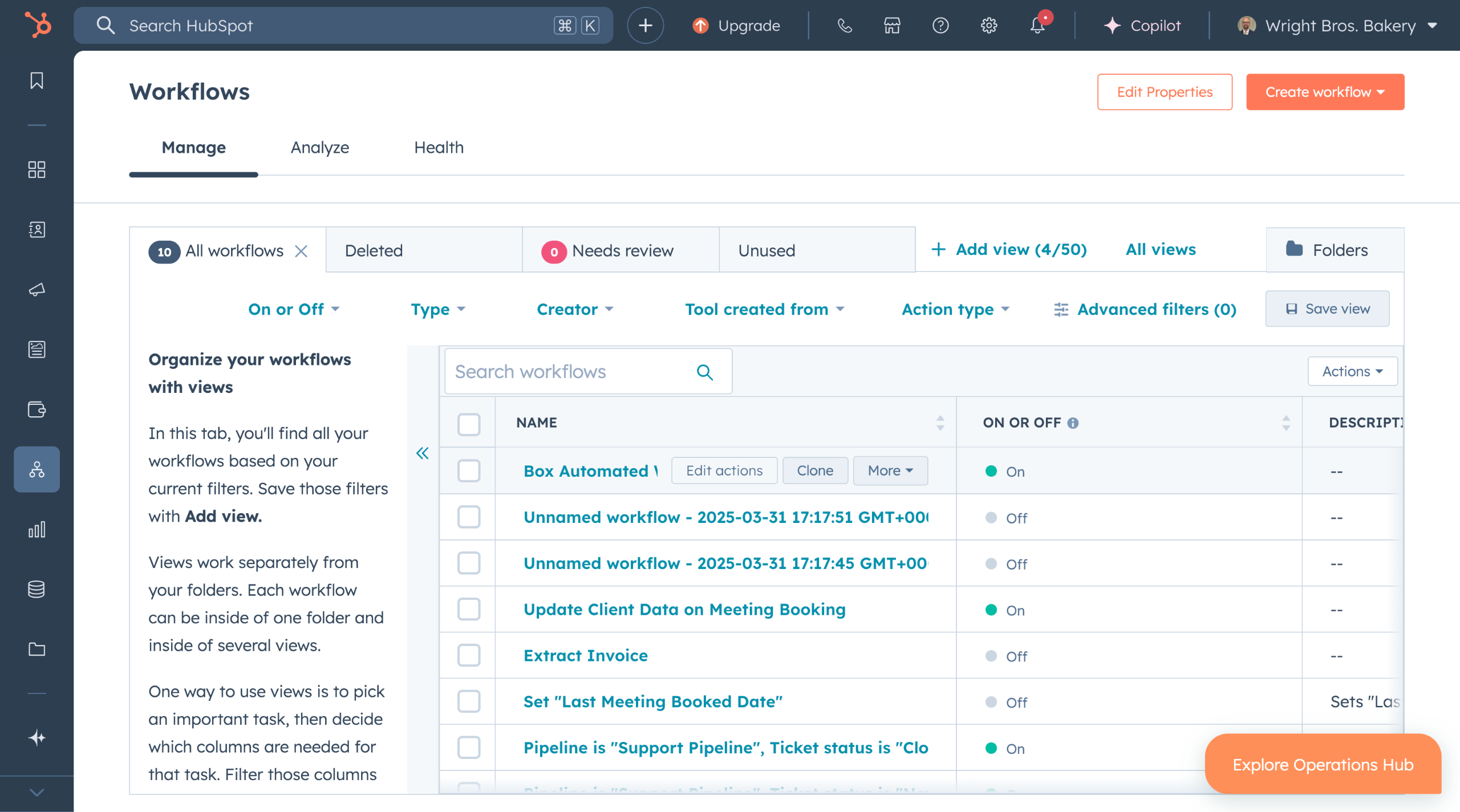Open the marketplace storefront icon
The image size is (1460, 812).
point(892,26)
